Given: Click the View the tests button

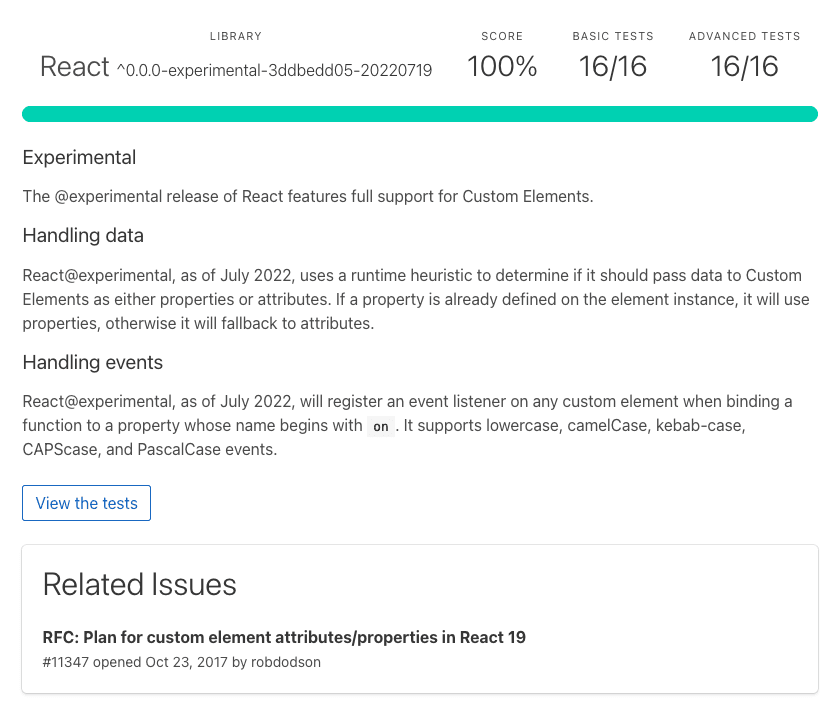Looking at the screenshot, I should click(86, 503).
